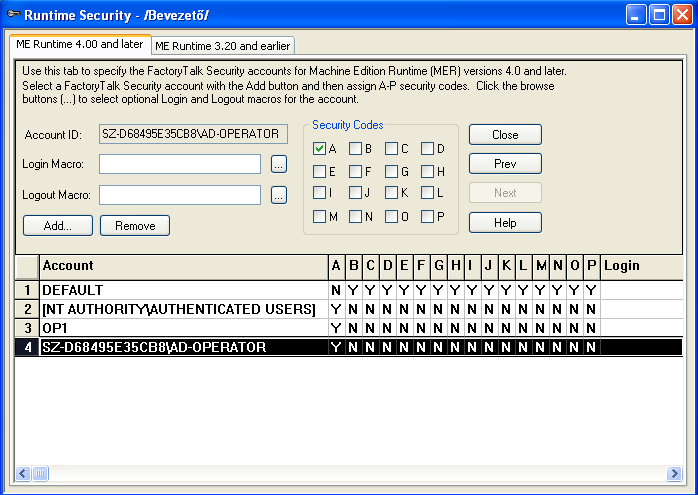Check security code E box

[x=319, y=171]
